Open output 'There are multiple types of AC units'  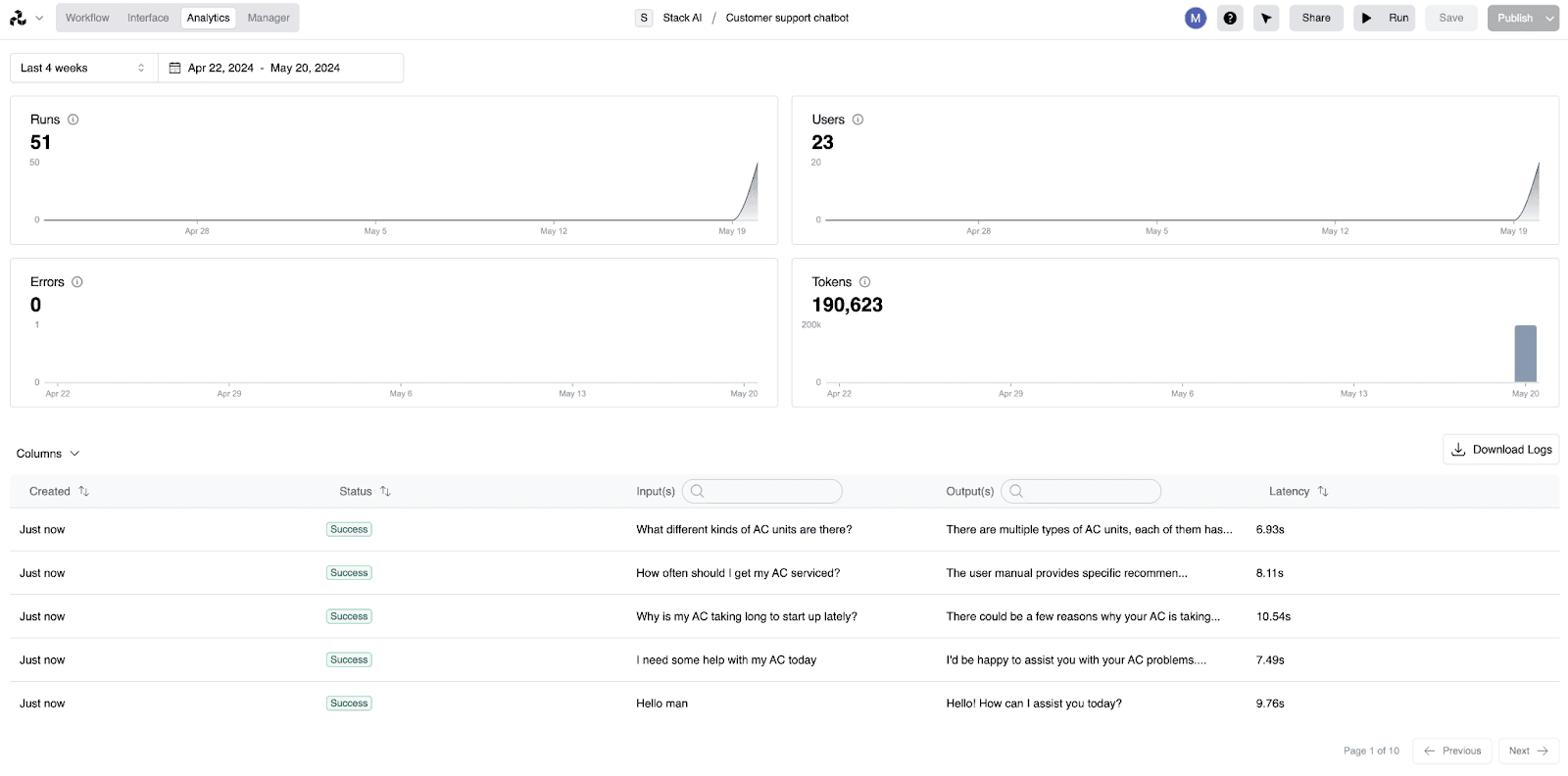tap(1089, 529)
